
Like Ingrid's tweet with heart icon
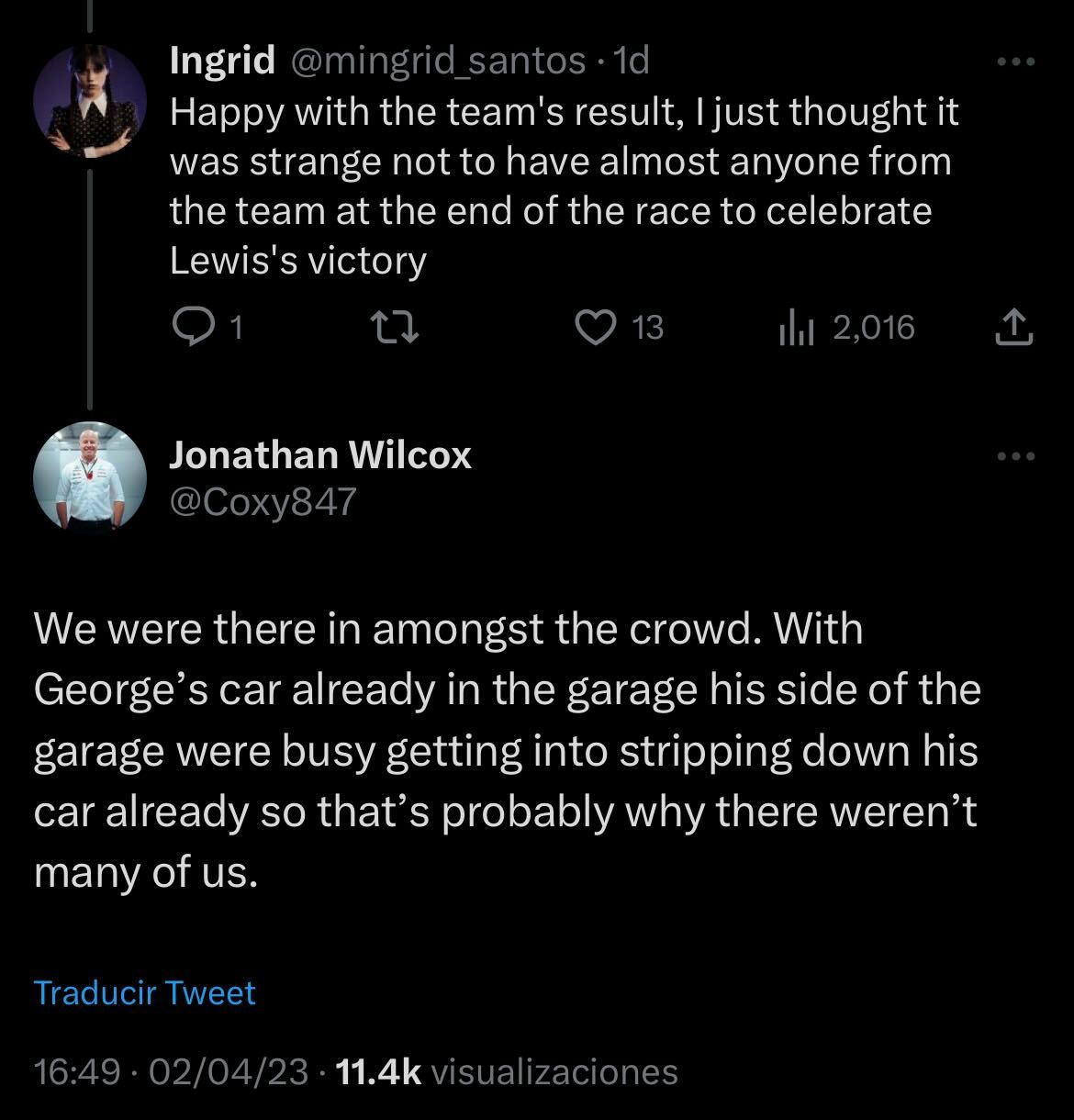(595, 328)
